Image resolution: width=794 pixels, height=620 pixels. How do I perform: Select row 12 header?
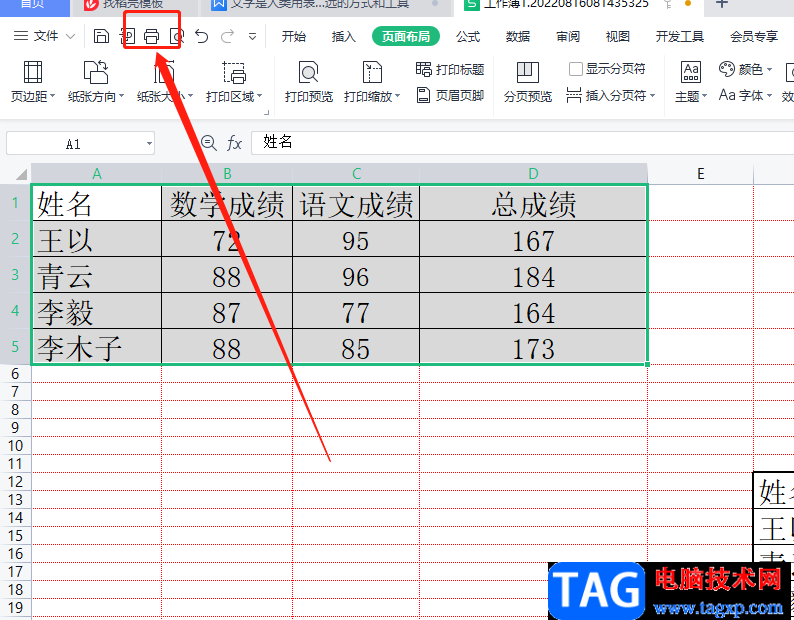coord(15,482)
